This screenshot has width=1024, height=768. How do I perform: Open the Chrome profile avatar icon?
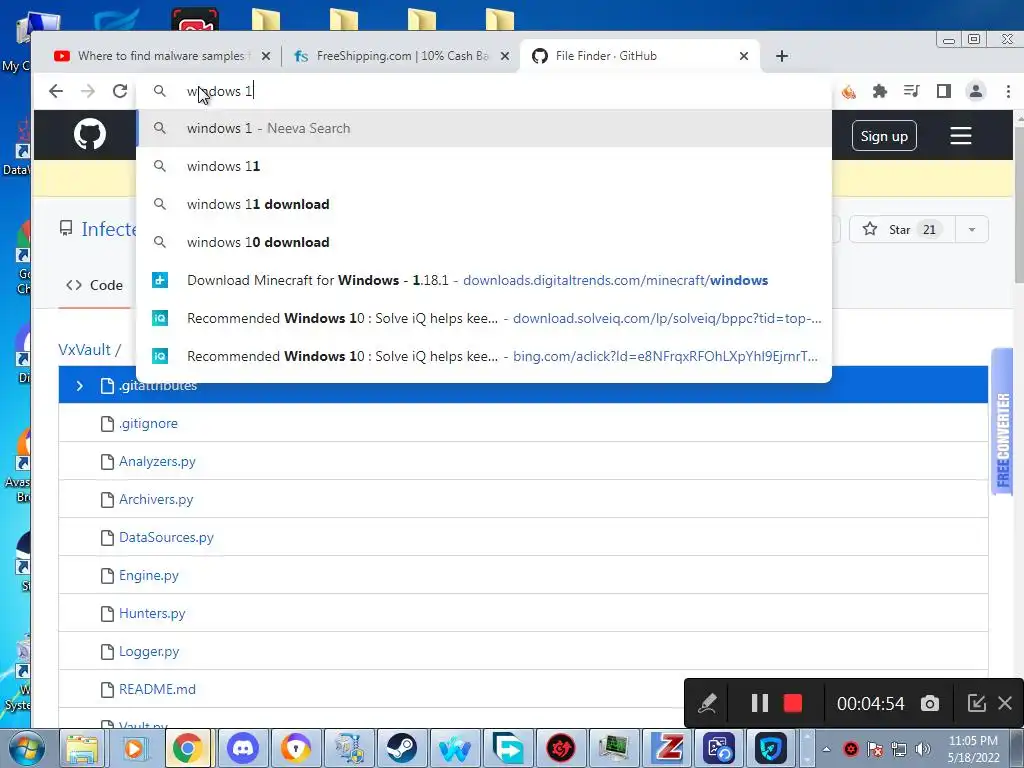click(x=976, y=91)
